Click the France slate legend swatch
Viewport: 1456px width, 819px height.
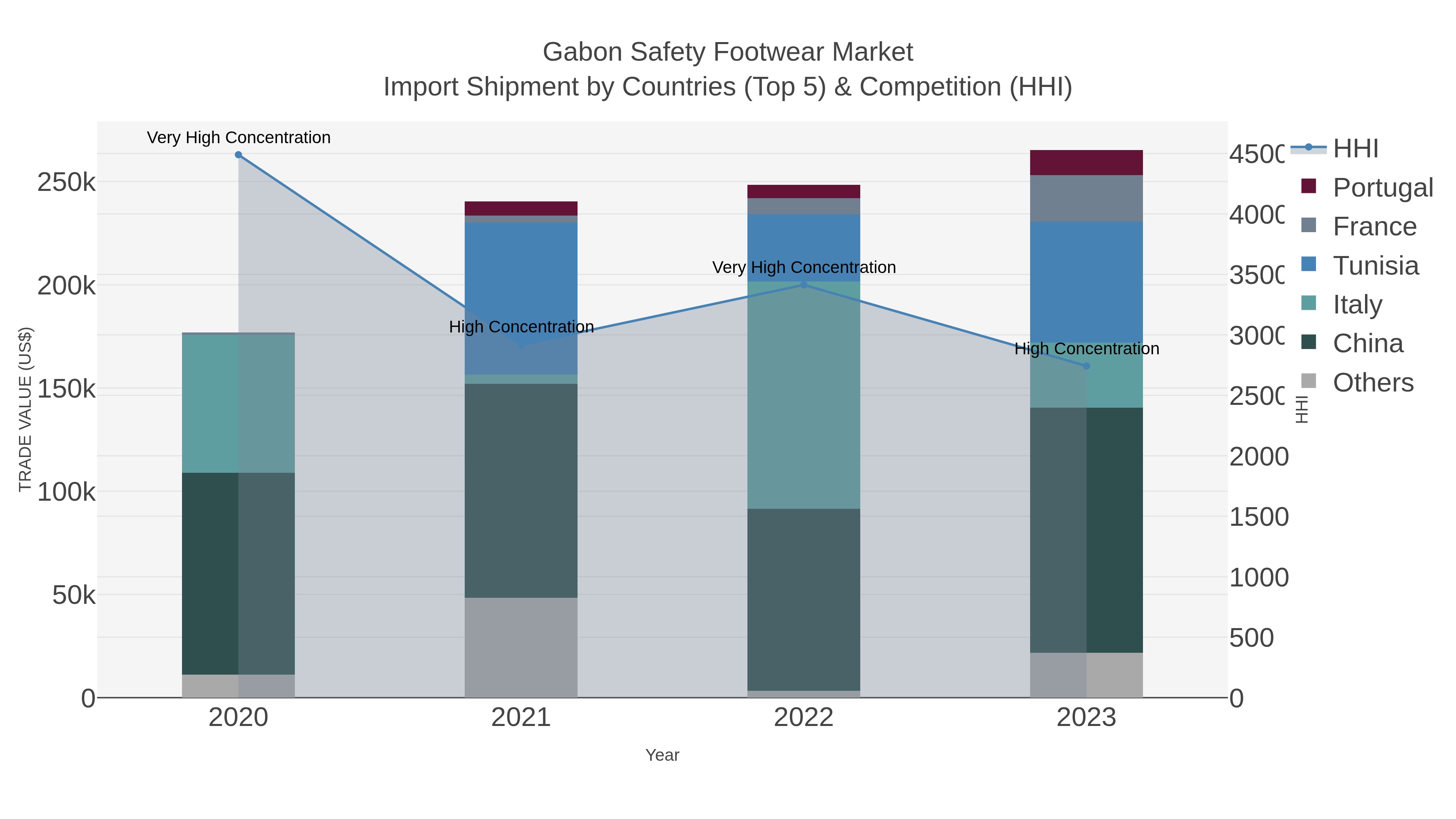click(x=1308, y=225)
